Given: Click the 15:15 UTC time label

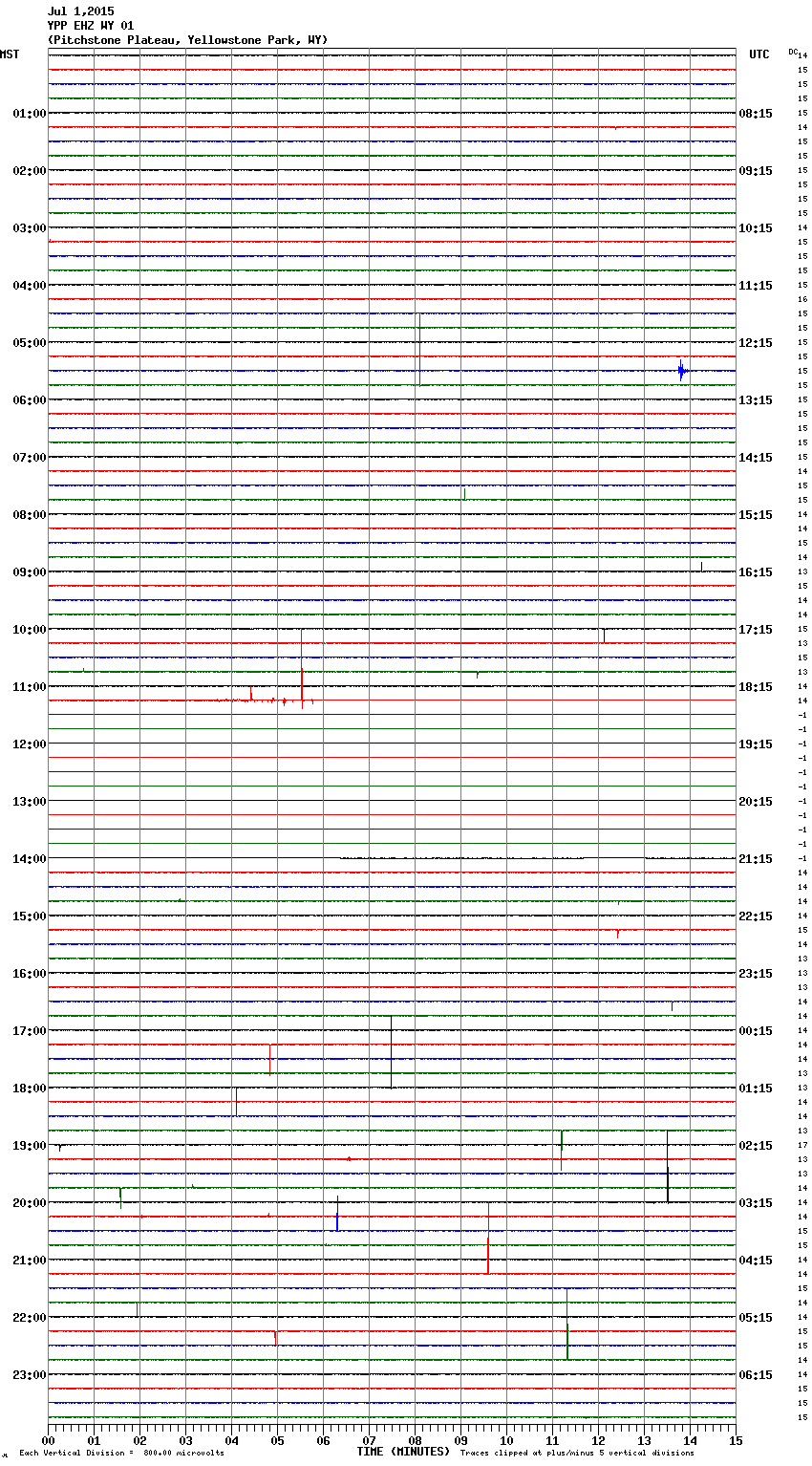Looking at the screenshot, I should coord(756,515).
